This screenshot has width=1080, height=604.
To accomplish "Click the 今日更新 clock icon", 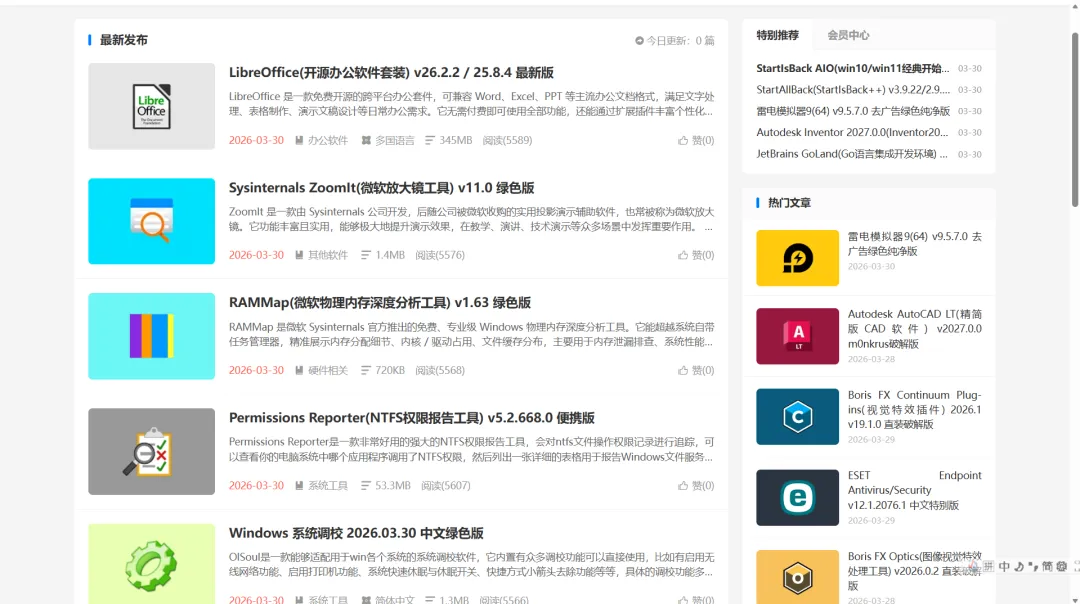I will coord(639,41).
